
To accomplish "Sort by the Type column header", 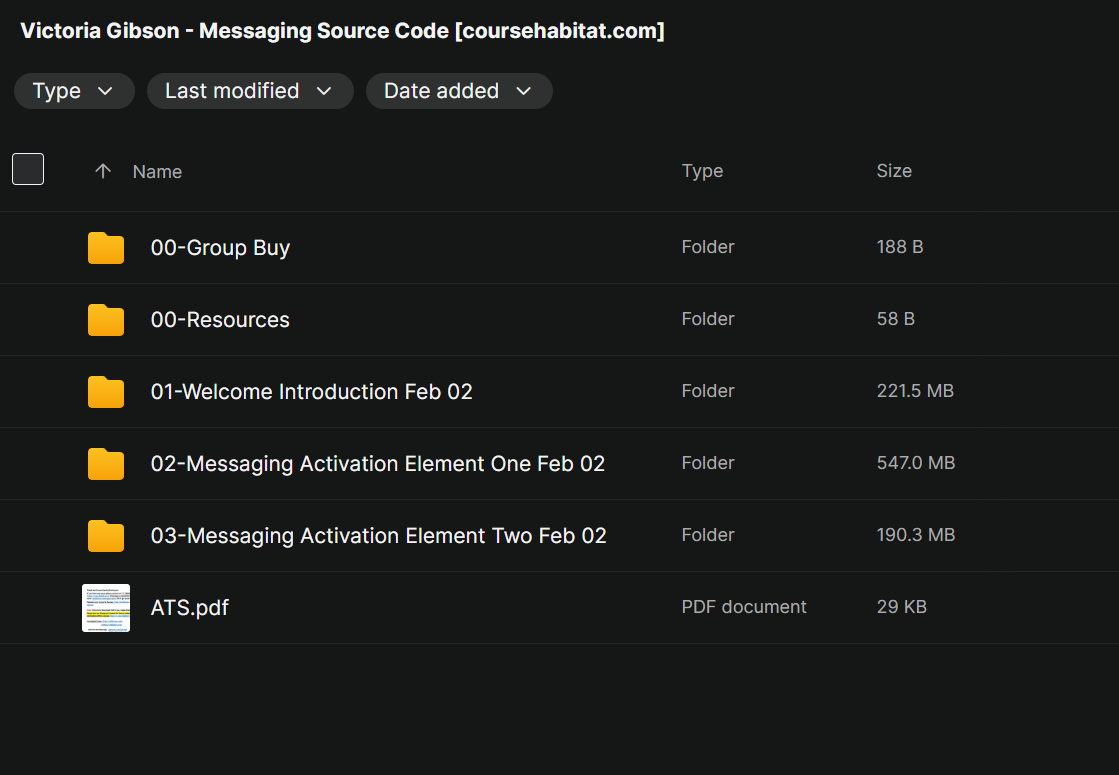I will [702, 171].
